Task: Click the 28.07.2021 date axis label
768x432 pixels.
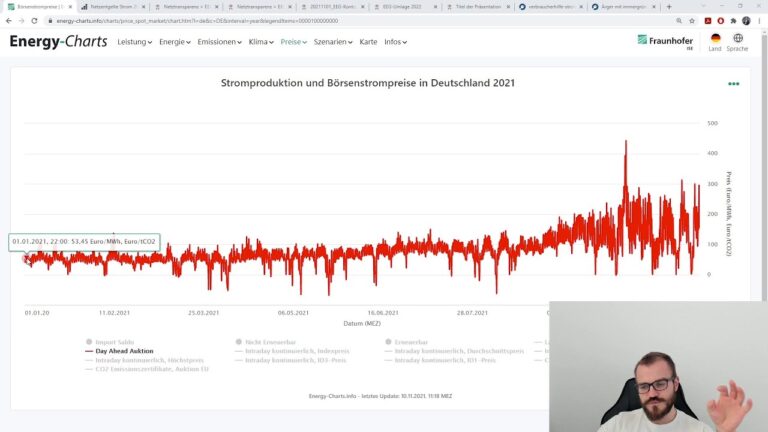Action: point(472,312)
